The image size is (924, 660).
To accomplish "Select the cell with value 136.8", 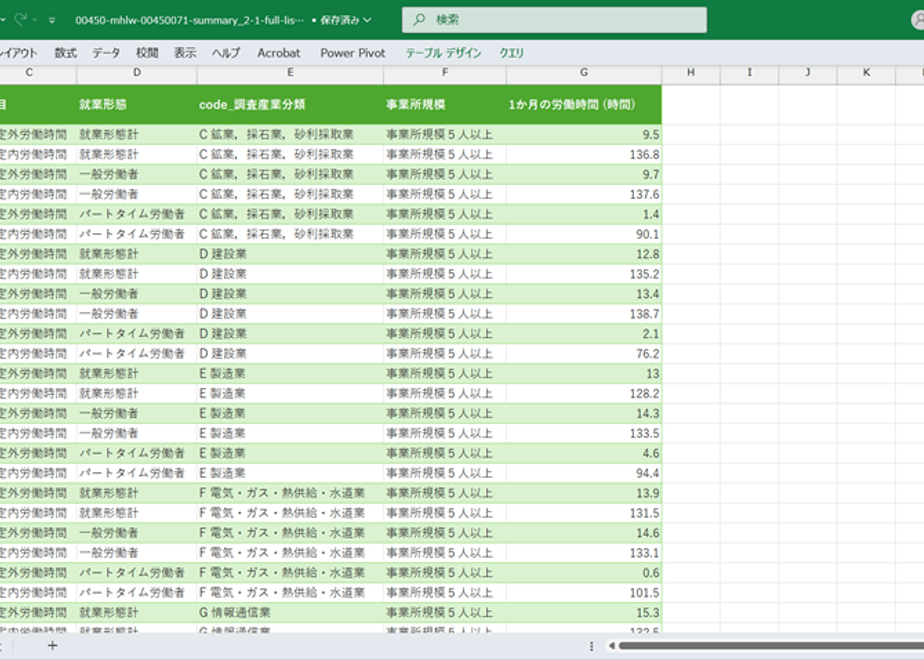I will 583,154.
